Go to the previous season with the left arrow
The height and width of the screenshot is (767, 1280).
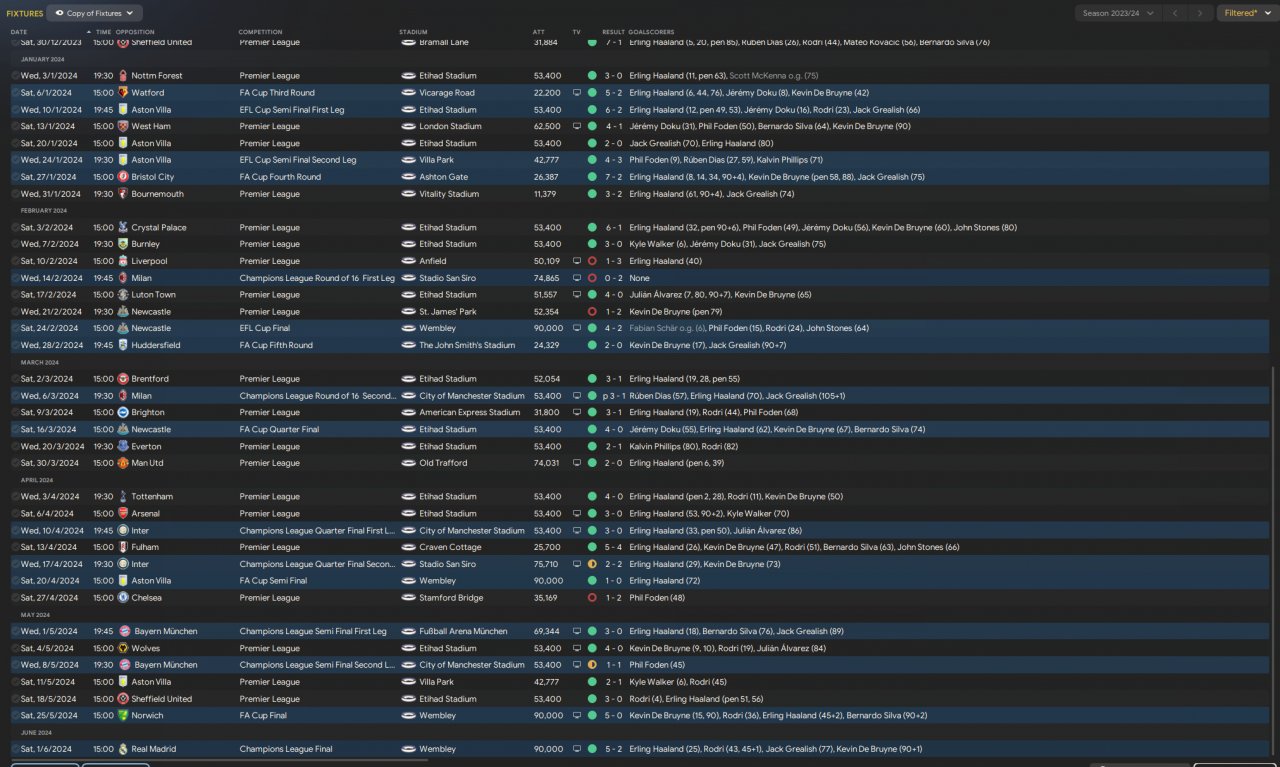point(1176,13)
